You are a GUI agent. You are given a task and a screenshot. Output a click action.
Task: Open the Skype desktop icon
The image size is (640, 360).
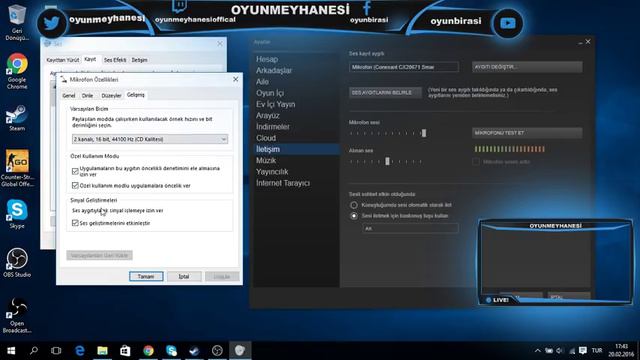pos(17,213)
